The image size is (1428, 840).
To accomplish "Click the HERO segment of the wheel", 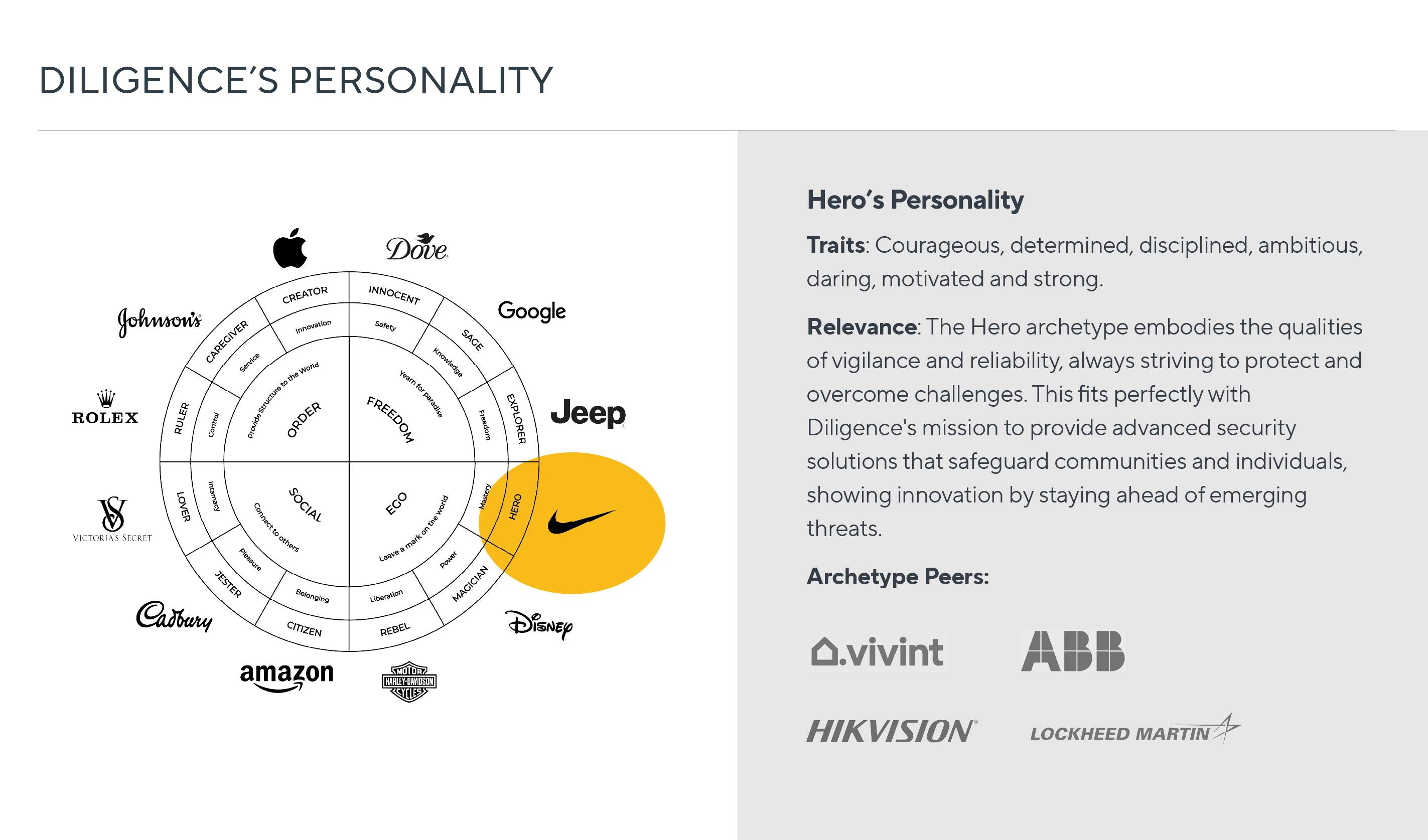I will point(515,508).
